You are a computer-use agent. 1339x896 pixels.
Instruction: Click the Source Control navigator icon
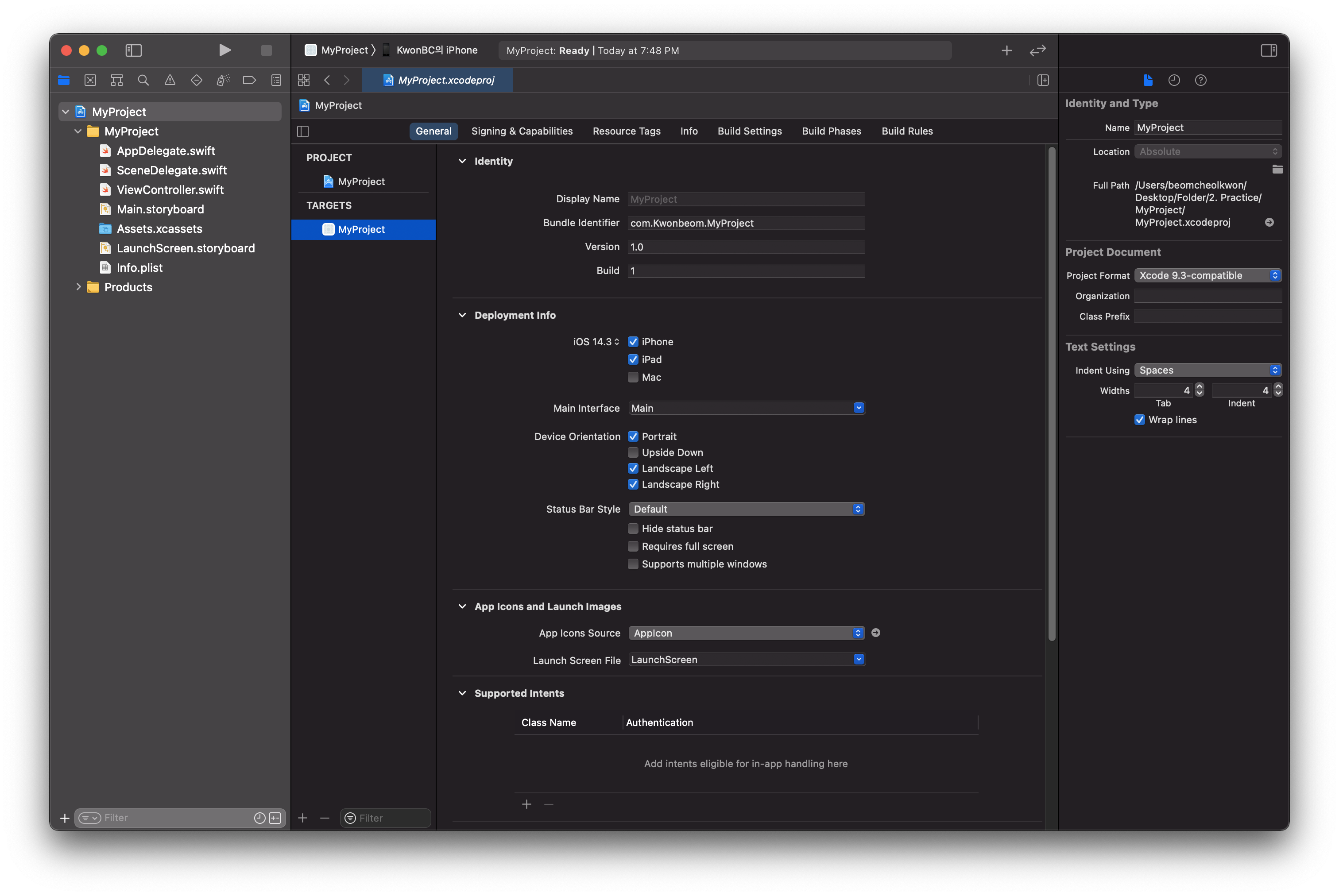click(90, 80)
